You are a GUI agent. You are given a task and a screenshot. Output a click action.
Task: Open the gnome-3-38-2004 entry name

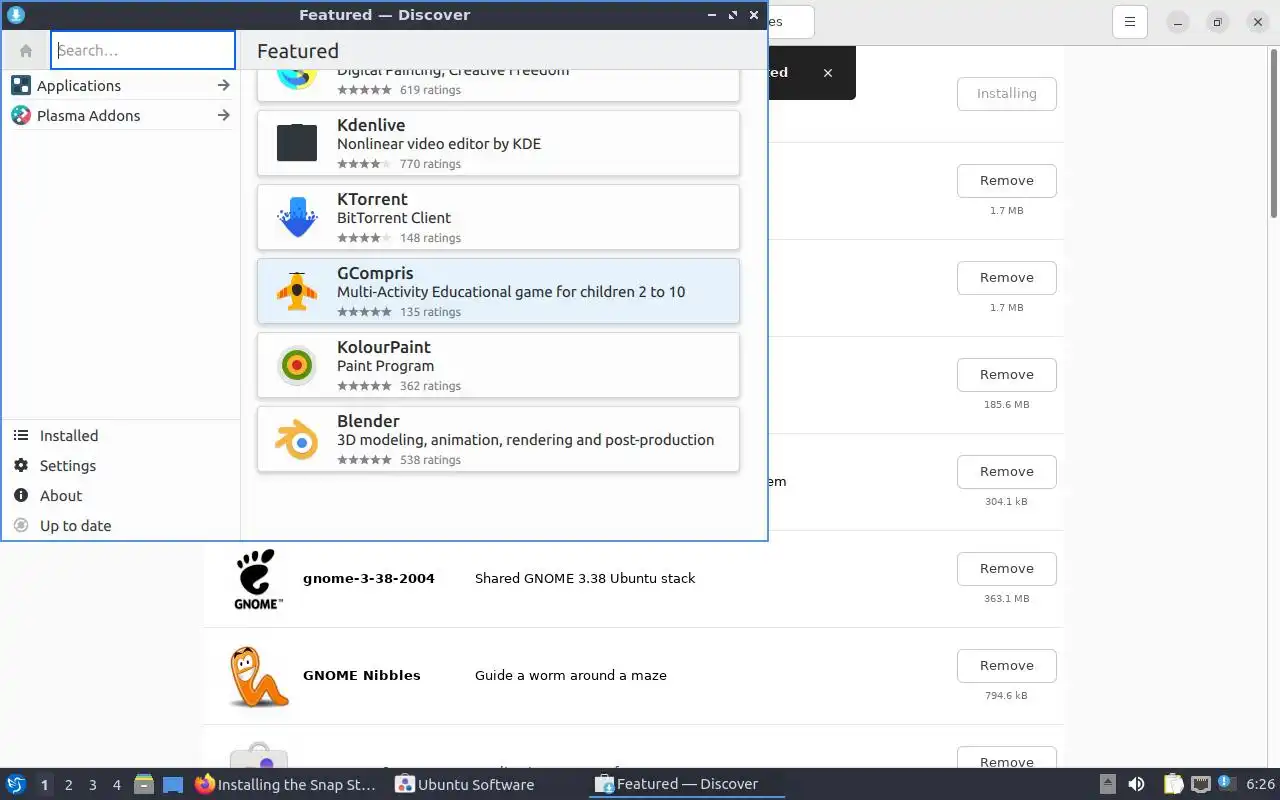coord(368,578)
